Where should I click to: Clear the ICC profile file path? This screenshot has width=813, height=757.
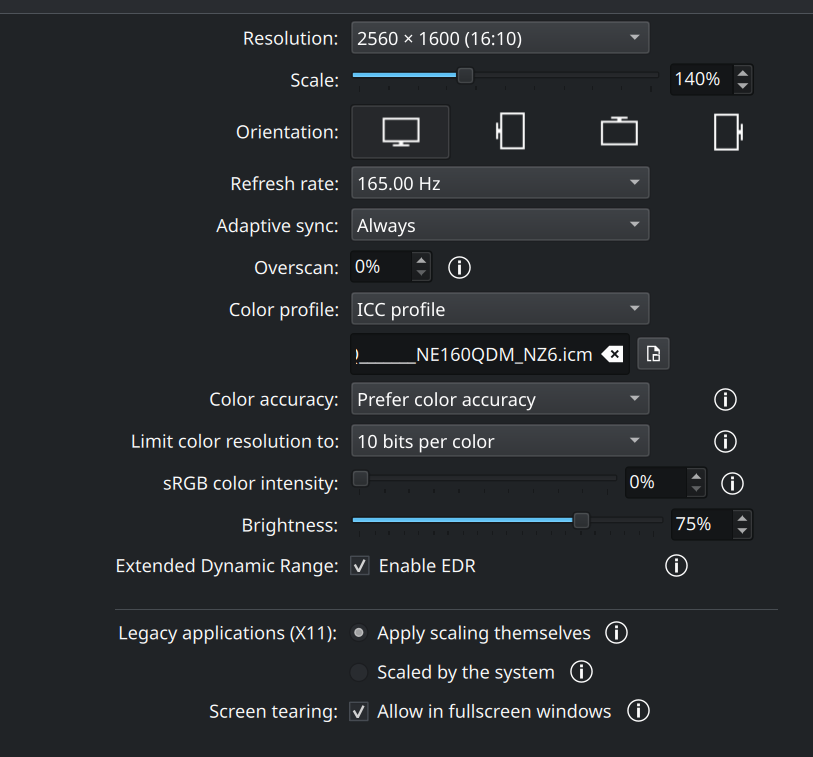613,354
